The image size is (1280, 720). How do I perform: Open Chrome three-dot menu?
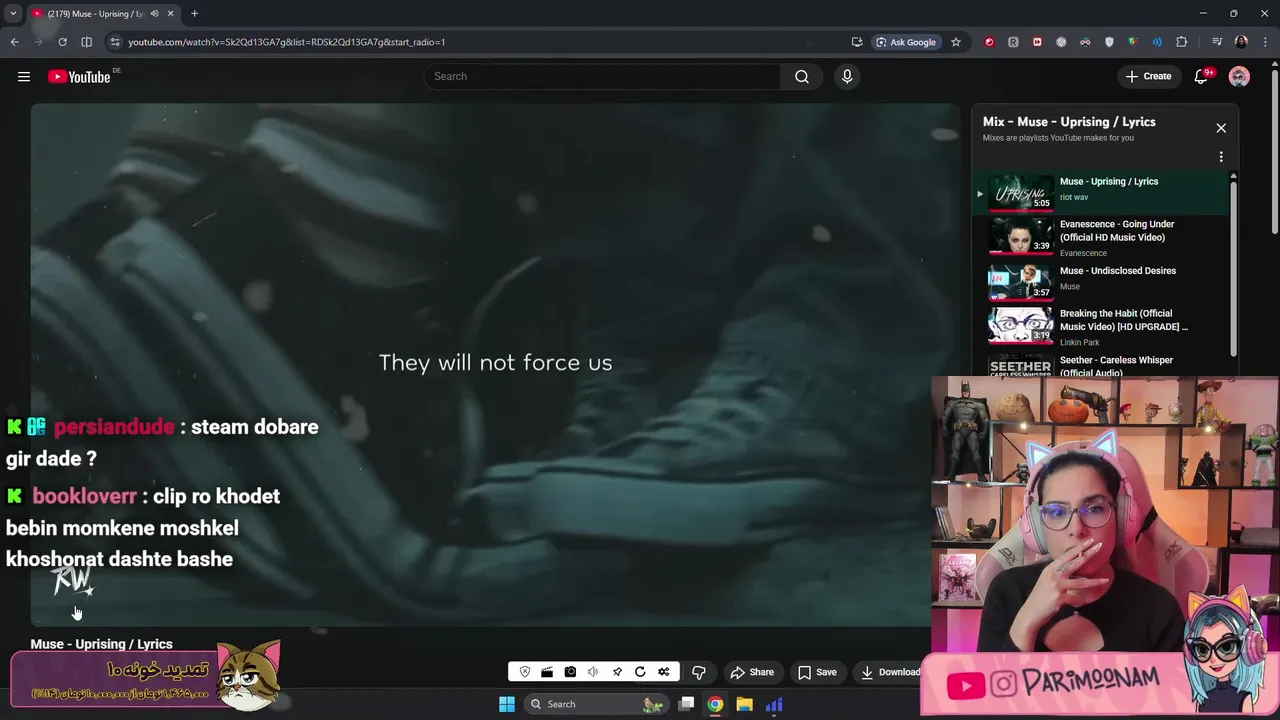click(x=1265, y=42)
